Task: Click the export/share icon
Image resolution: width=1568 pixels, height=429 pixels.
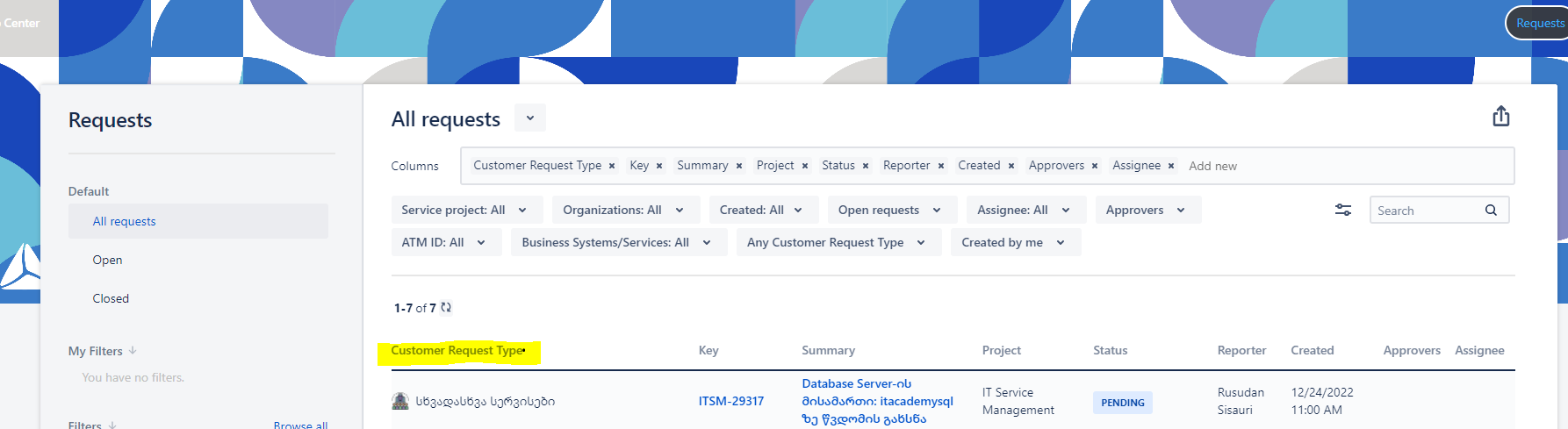Action: point(1500,117)
